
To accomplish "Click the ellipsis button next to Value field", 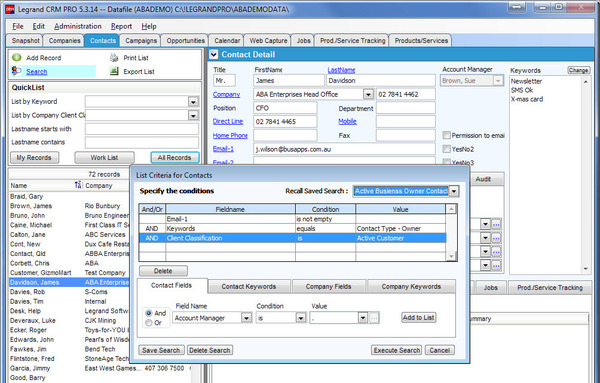I will click(374, 318).
